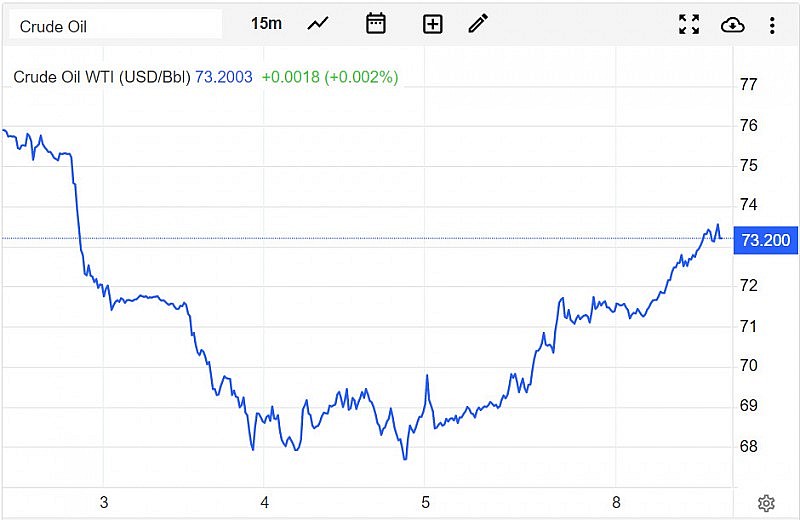Click the 68 label on the price axis

pyautogui.click(x=747, y=446)
